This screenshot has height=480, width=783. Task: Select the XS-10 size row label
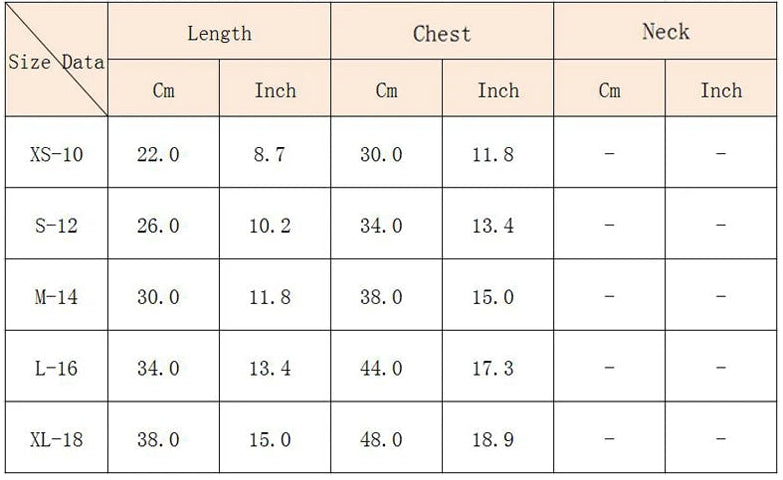(57, 154)
